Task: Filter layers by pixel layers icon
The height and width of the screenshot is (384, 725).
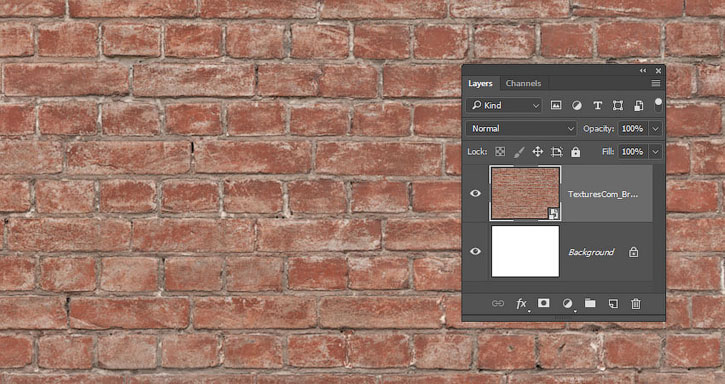Action: [x=556, y=105]
